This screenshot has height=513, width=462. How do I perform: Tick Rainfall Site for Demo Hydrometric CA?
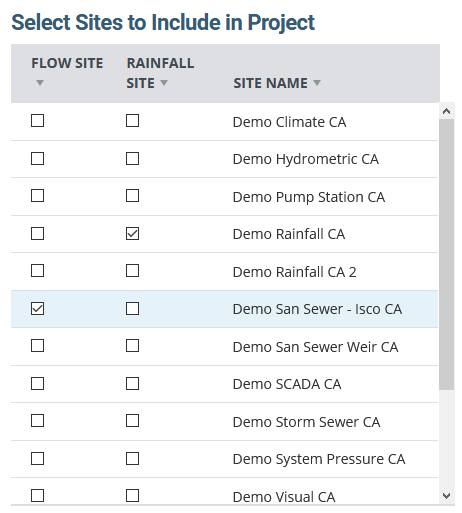click(x=132, y=159)
